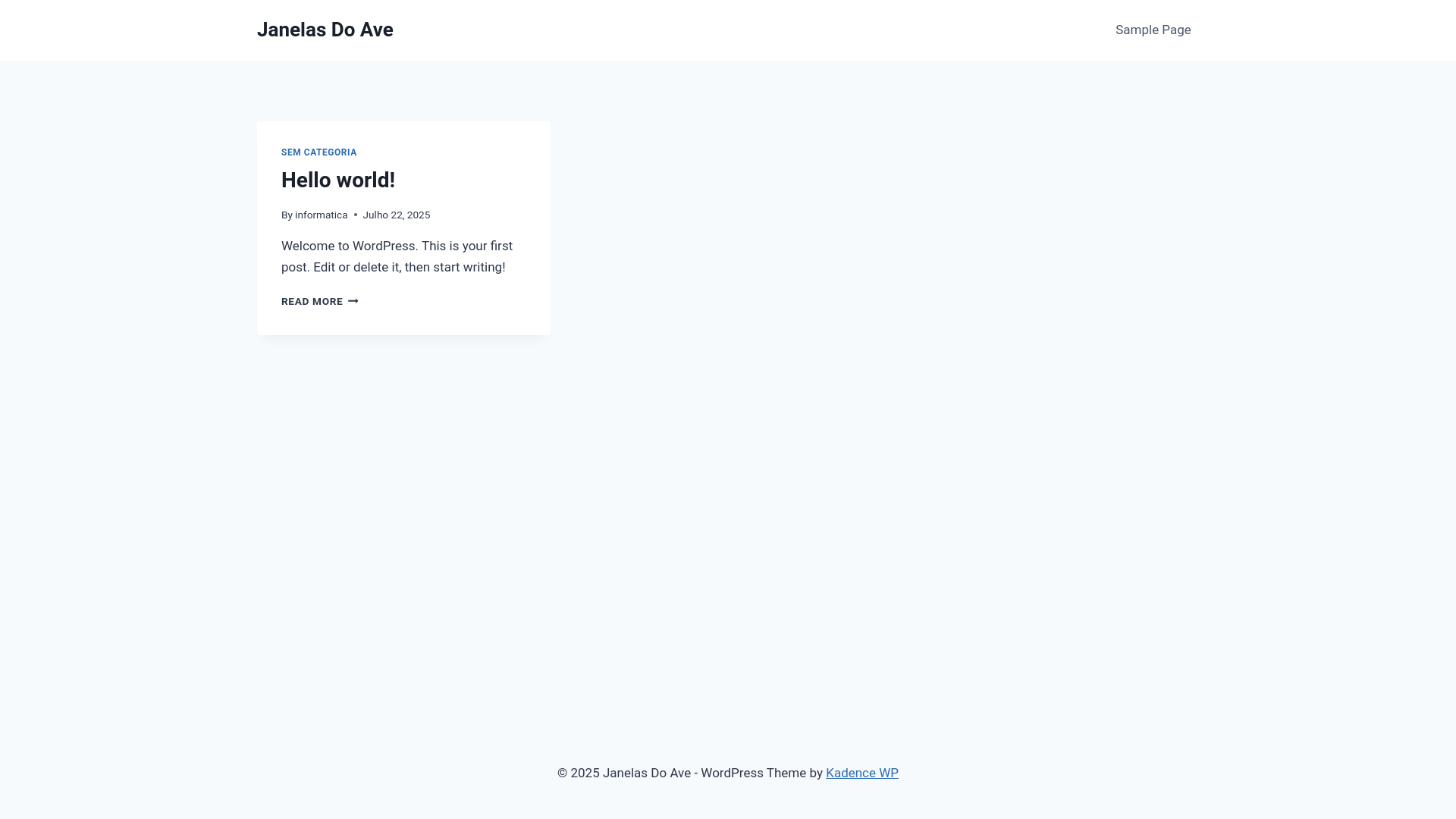Viewport: 1456px width, 819px height.
Task: Open the Hello world! post title
Action: click(x=338, y=180)
